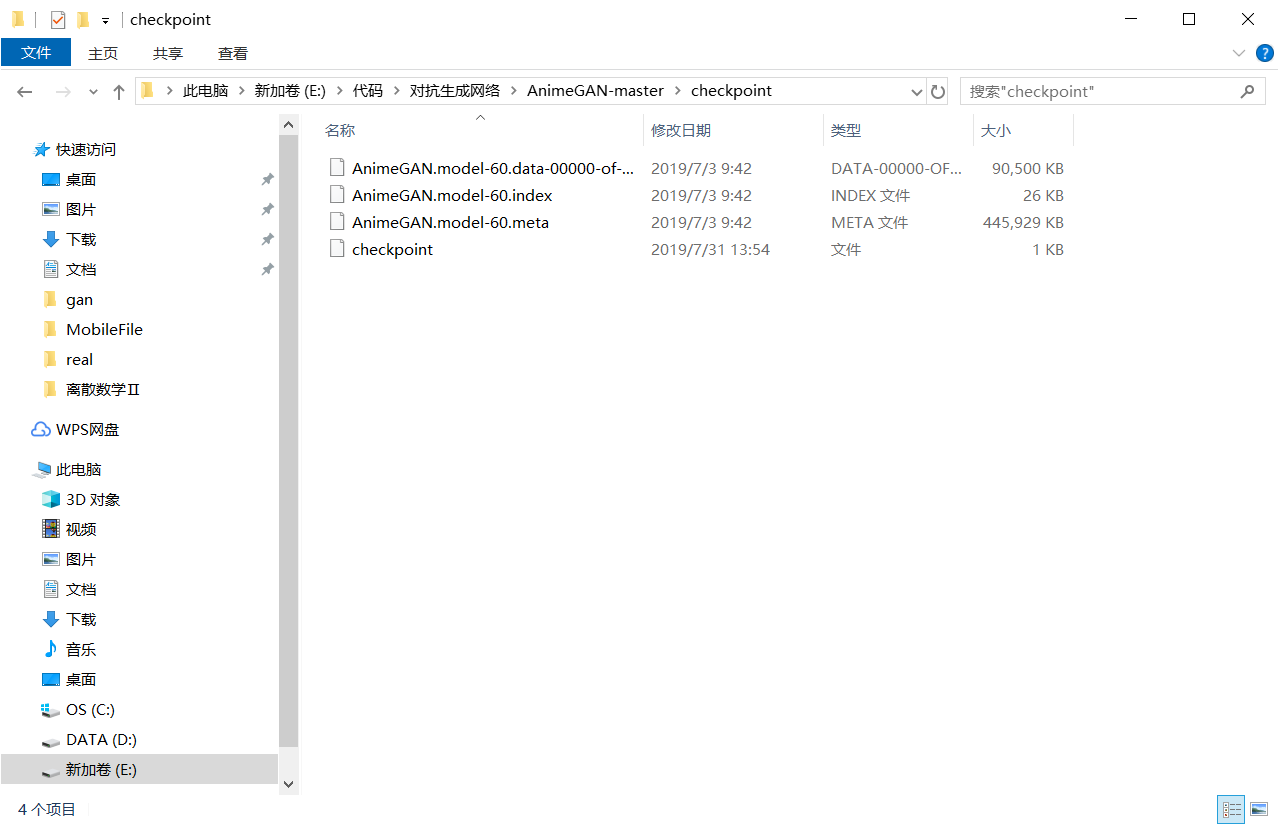Select the AnimeGAN.model-60.data-00000-of file
This screenshot has height=825, width=1279.
(493, 168)
